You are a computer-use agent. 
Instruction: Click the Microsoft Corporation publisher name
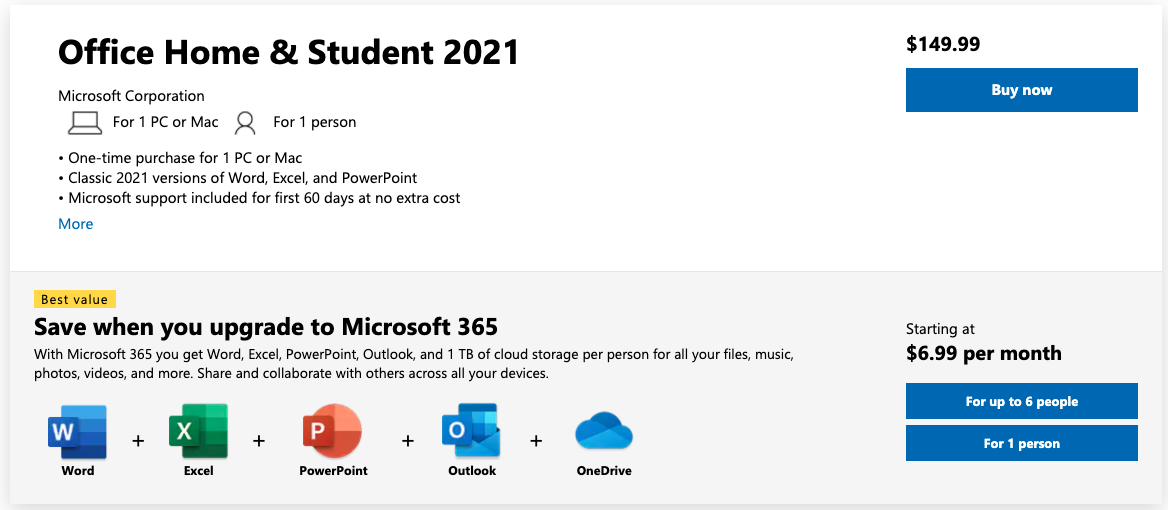tap(131, 96)
